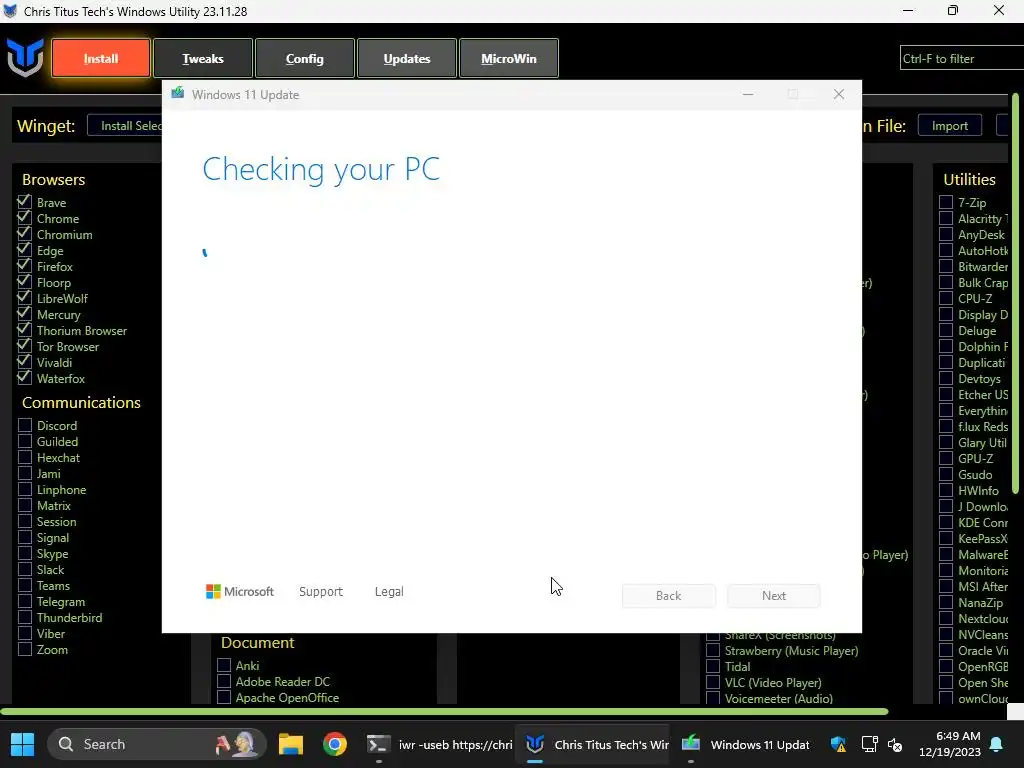Image resolution: width=1024 pixels, height=768 pixels.
Task: Click the Chris Titus Tech shield logo
Action: pyautogui.click(x=25, y=57)
